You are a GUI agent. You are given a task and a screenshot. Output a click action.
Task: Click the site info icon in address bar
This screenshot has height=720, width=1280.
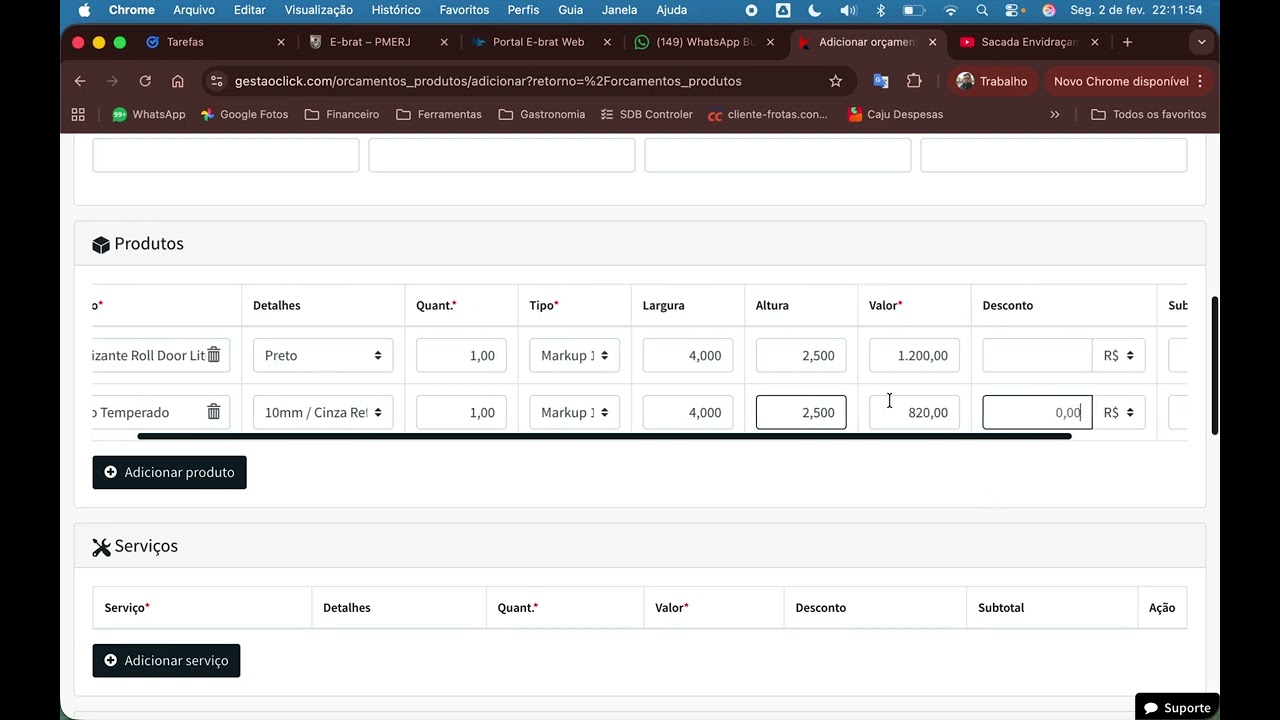pos(217,81)
